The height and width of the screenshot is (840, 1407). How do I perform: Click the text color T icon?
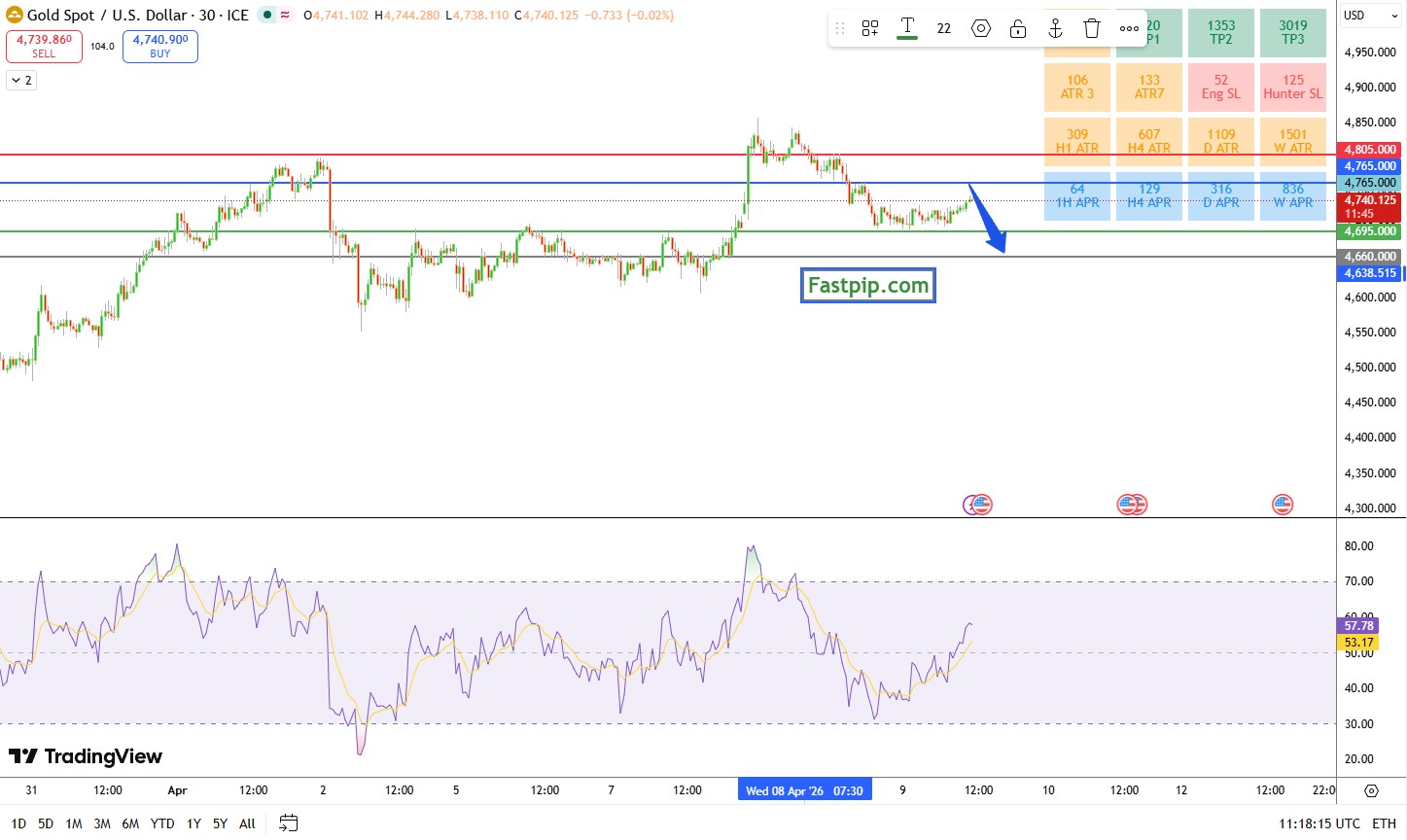tap(907, 27)
